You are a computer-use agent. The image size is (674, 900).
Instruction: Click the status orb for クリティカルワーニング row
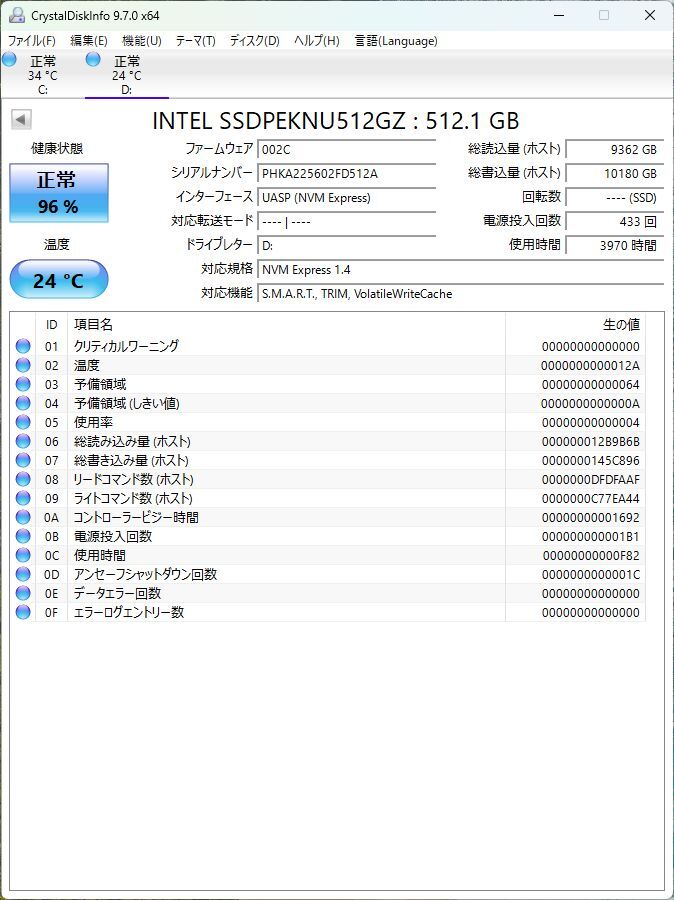click(x=23, y=346)
